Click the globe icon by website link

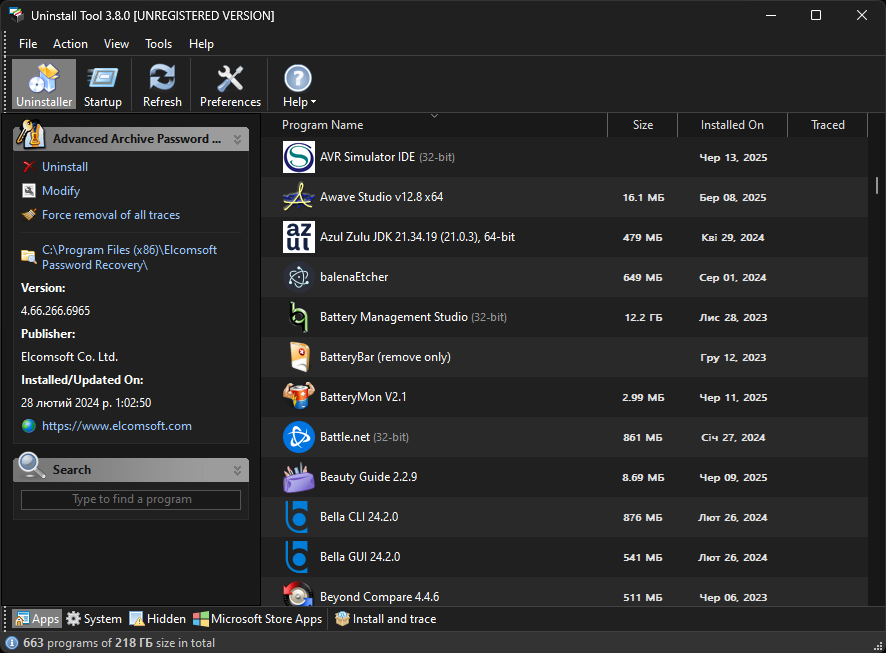click(29, 426)
